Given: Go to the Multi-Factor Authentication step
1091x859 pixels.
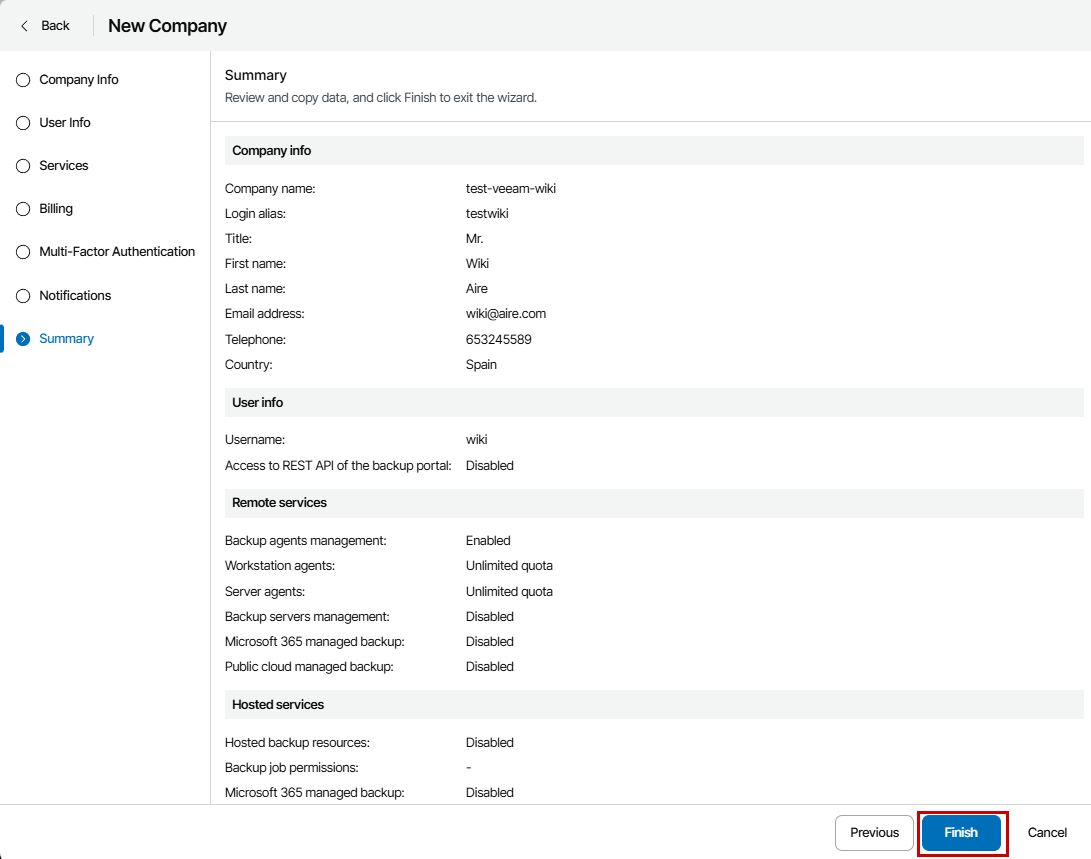Looking at the screenshot, I should pyautogui.click(x=117, y=252).
